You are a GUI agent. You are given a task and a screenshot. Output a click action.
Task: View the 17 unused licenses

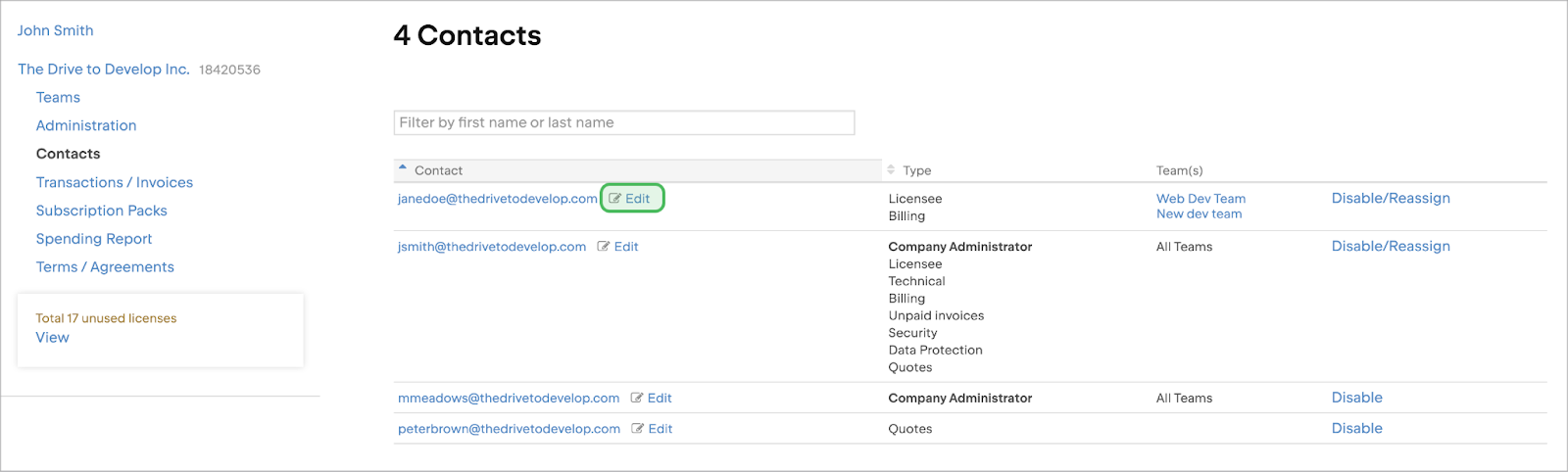[53, 338]
